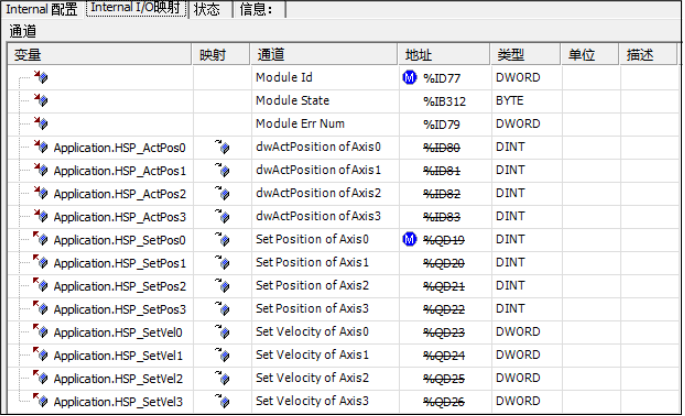
Task: Open the 信息 tab
Action: click(258, 9)
